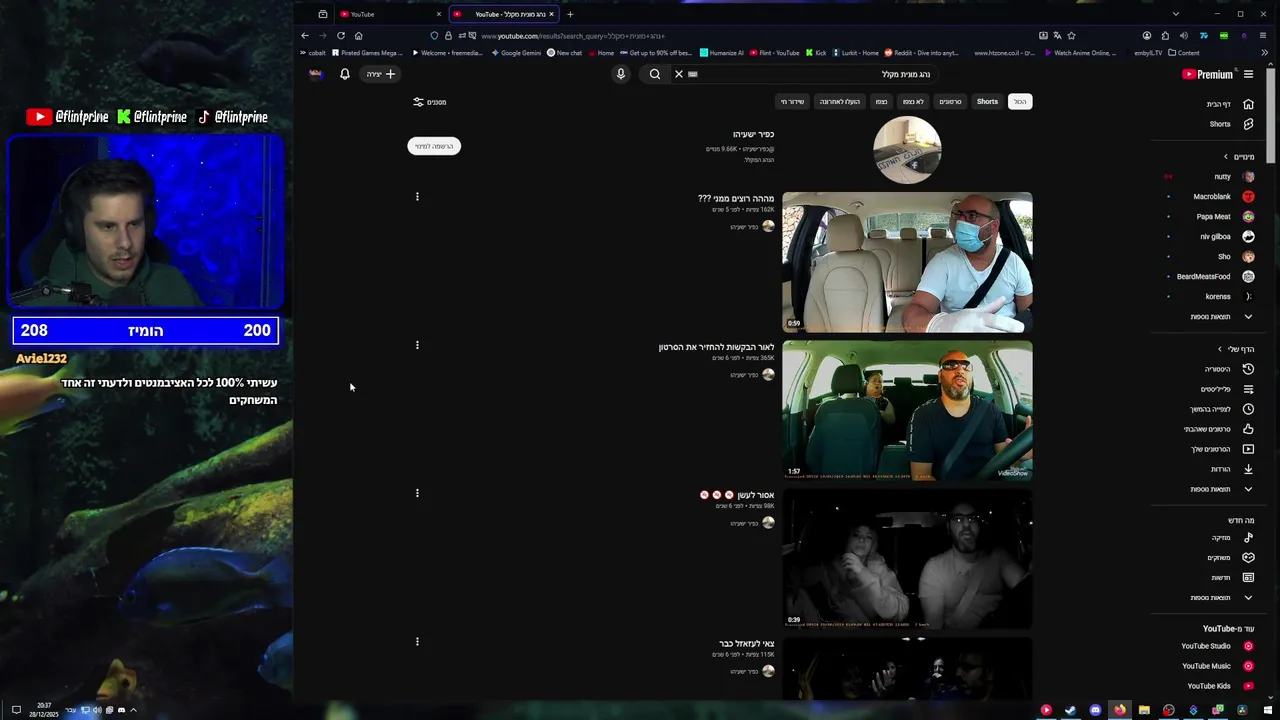
Task: Open YouTube Studio link
Action: 1216,646
